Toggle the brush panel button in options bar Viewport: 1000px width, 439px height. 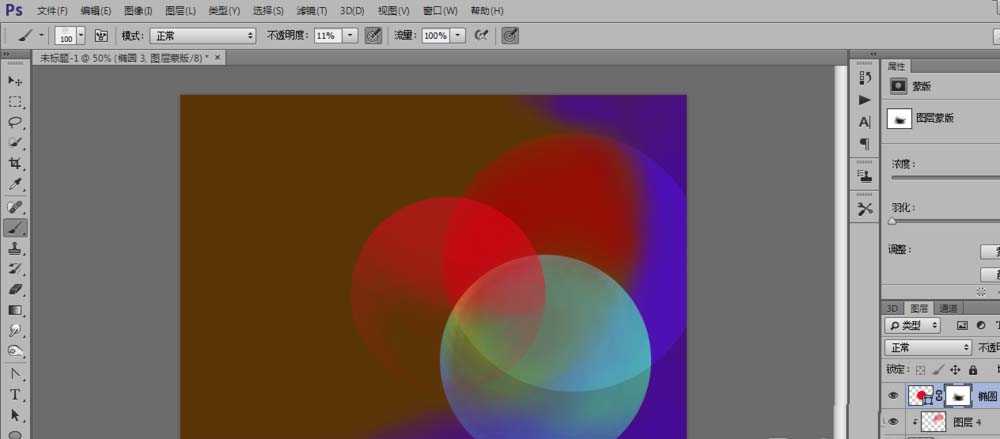coord(101,35)
